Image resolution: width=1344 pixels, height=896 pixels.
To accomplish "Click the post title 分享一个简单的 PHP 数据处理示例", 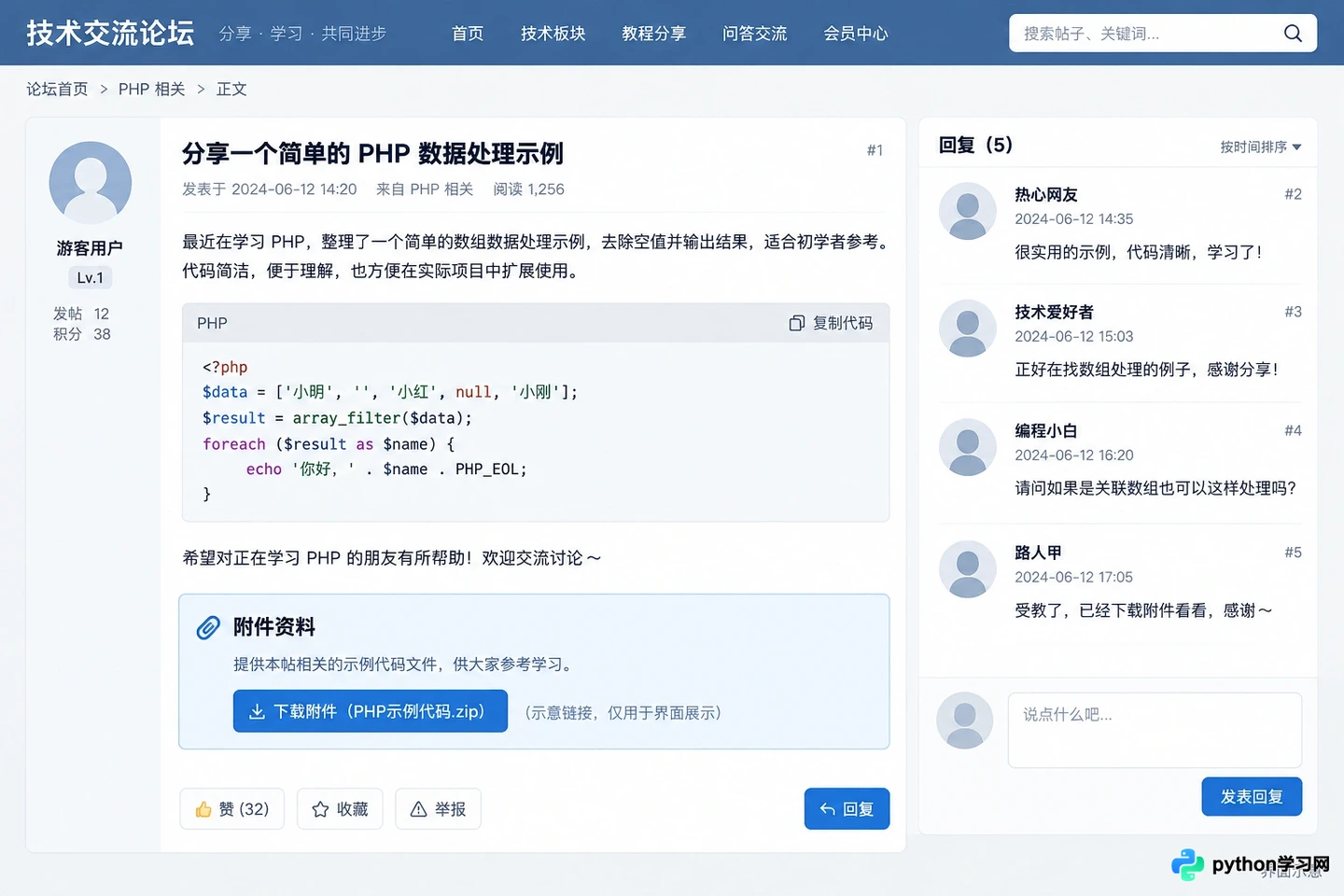I will (372, 154).
